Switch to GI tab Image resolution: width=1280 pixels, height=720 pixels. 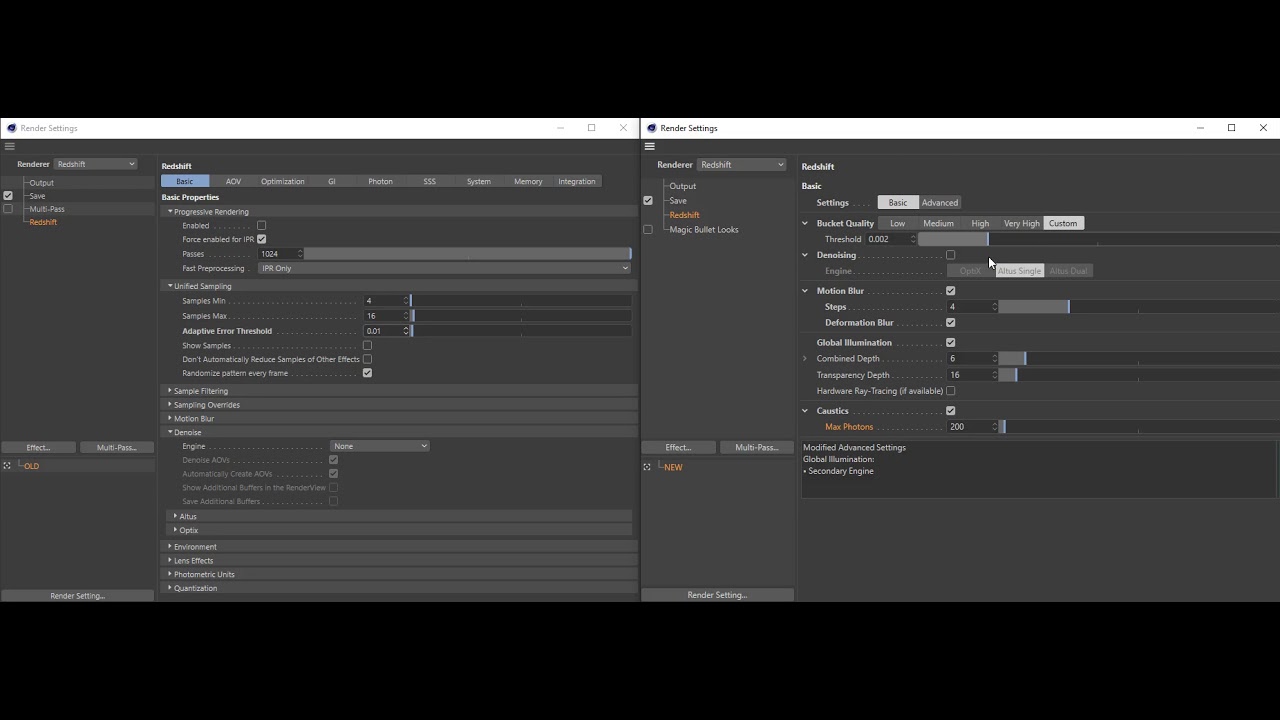tap(332, 181)
